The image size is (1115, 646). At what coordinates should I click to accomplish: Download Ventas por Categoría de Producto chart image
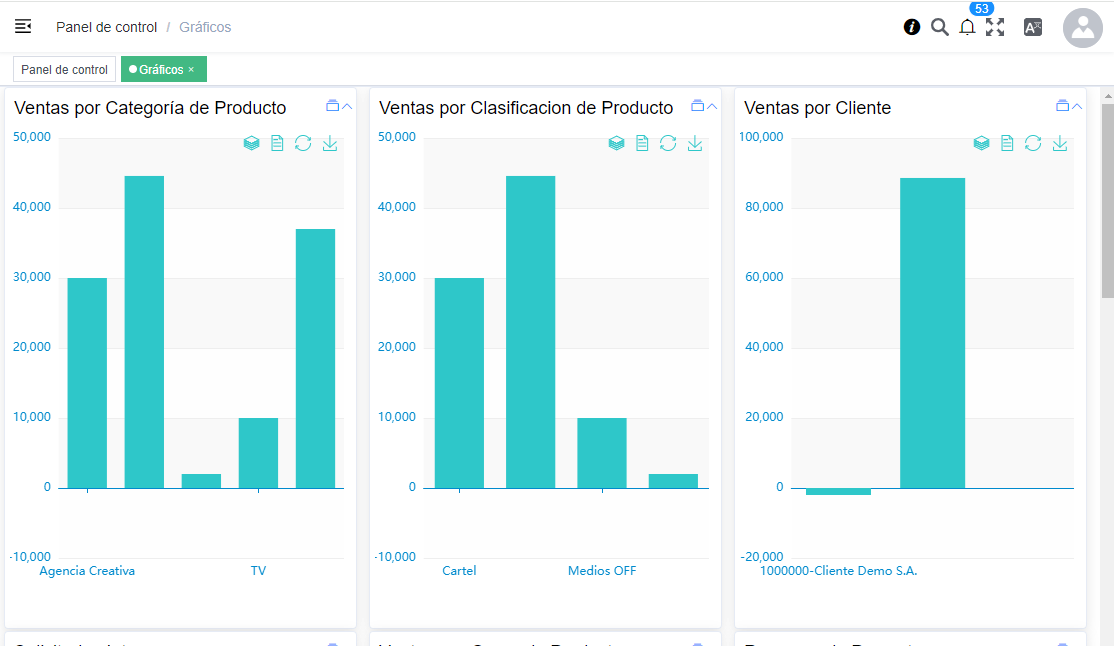click(330, 144)
